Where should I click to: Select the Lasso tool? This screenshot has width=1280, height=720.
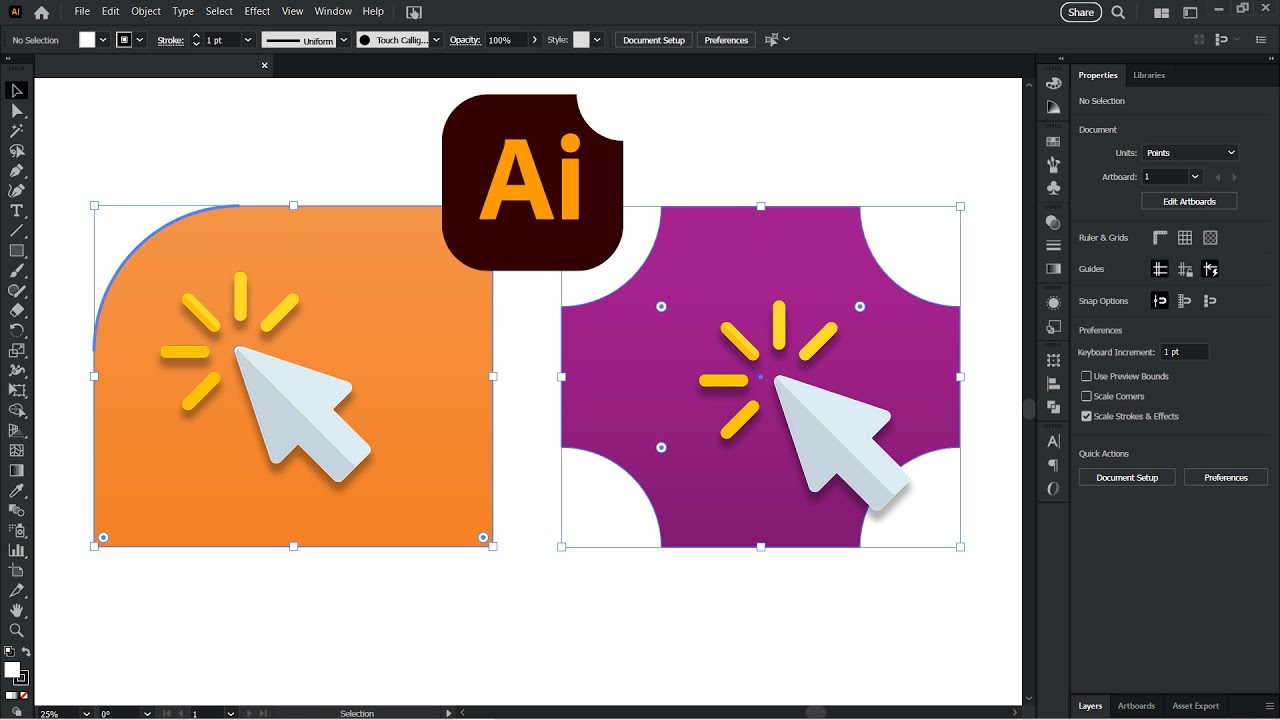coord(17,151)
